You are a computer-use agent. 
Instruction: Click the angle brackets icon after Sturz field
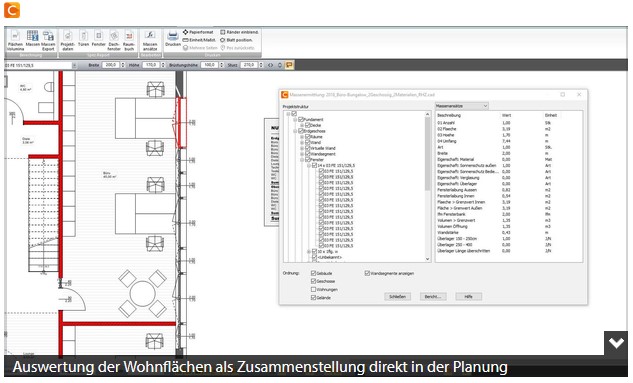(x=270, y=65)
